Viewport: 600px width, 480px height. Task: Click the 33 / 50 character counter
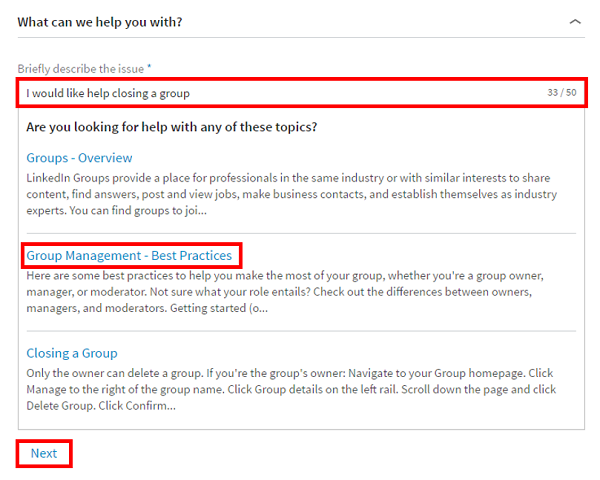pyautogui.click(x=561, y=93)
